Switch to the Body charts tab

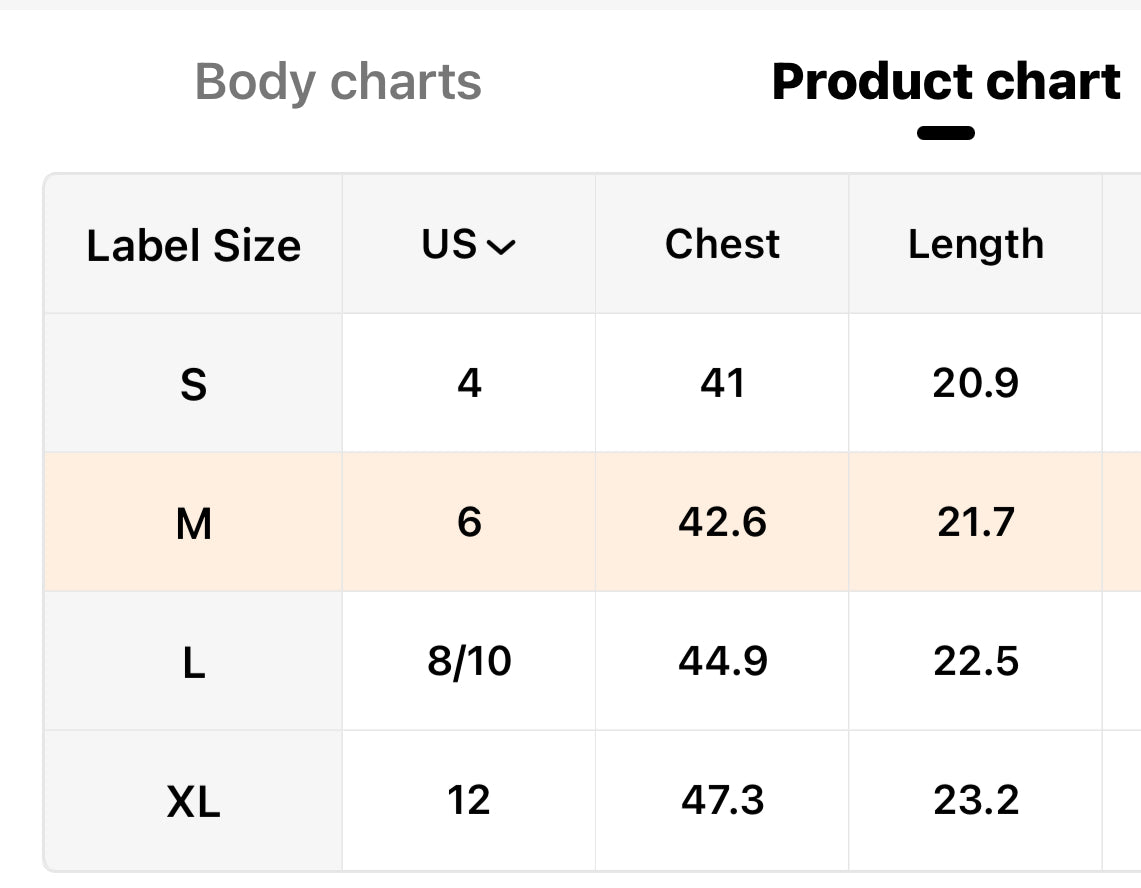[338, 82]
